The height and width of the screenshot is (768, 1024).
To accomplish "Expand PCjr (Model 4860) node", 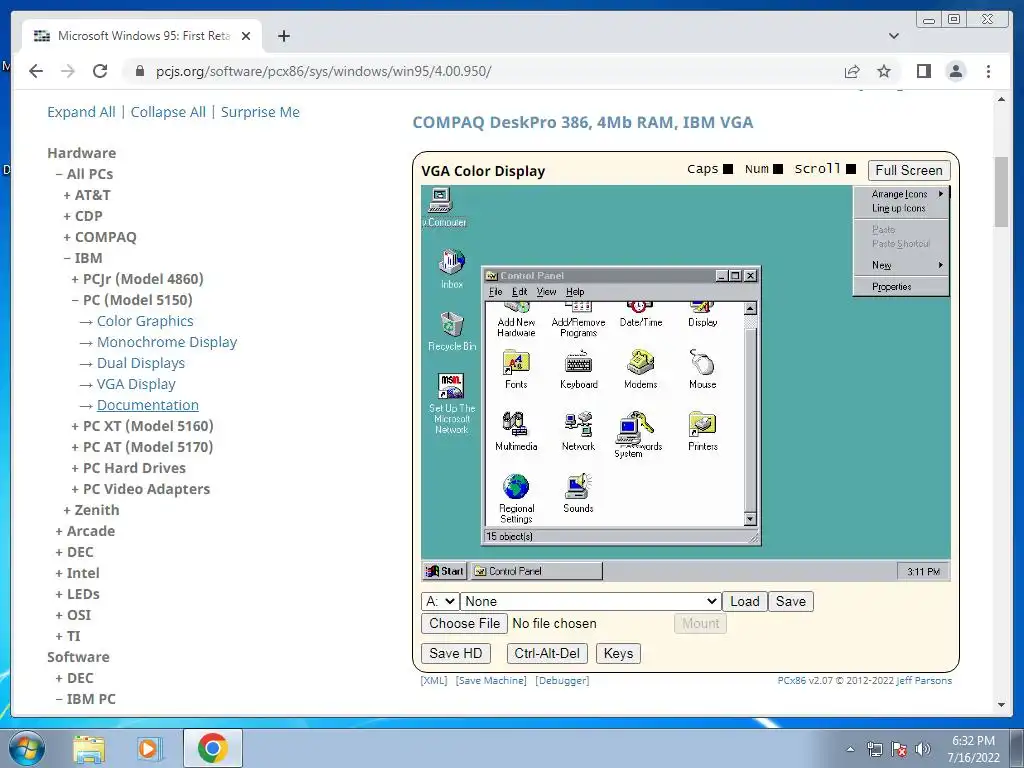I will click(137, 279).
